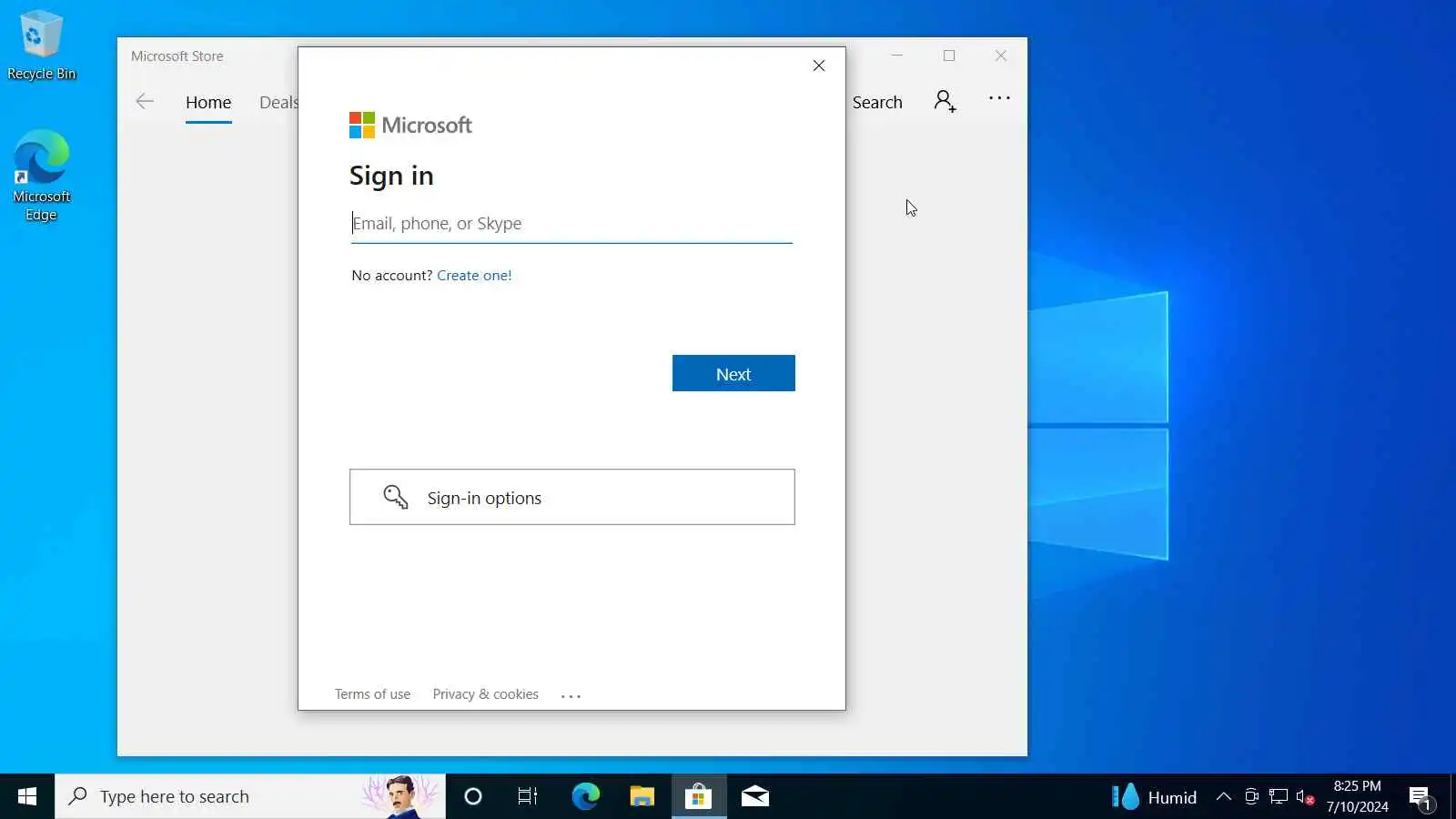Open the Store's See more menu
The width and height of the screenshot is (1456, 819).
click(x=999, y=98)
